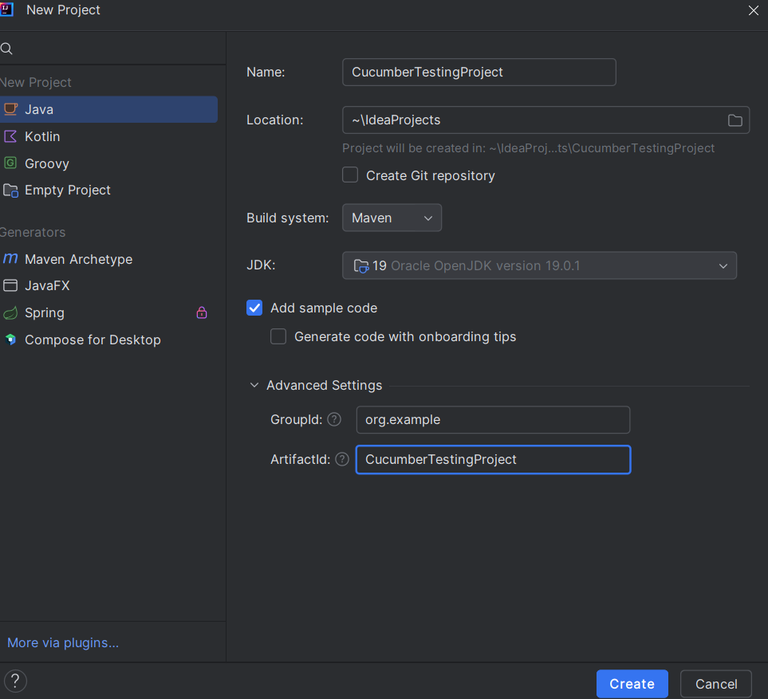Screen dimensions: 768x699
Task: Choose the Groovy project icon
Action: [11, 163]
